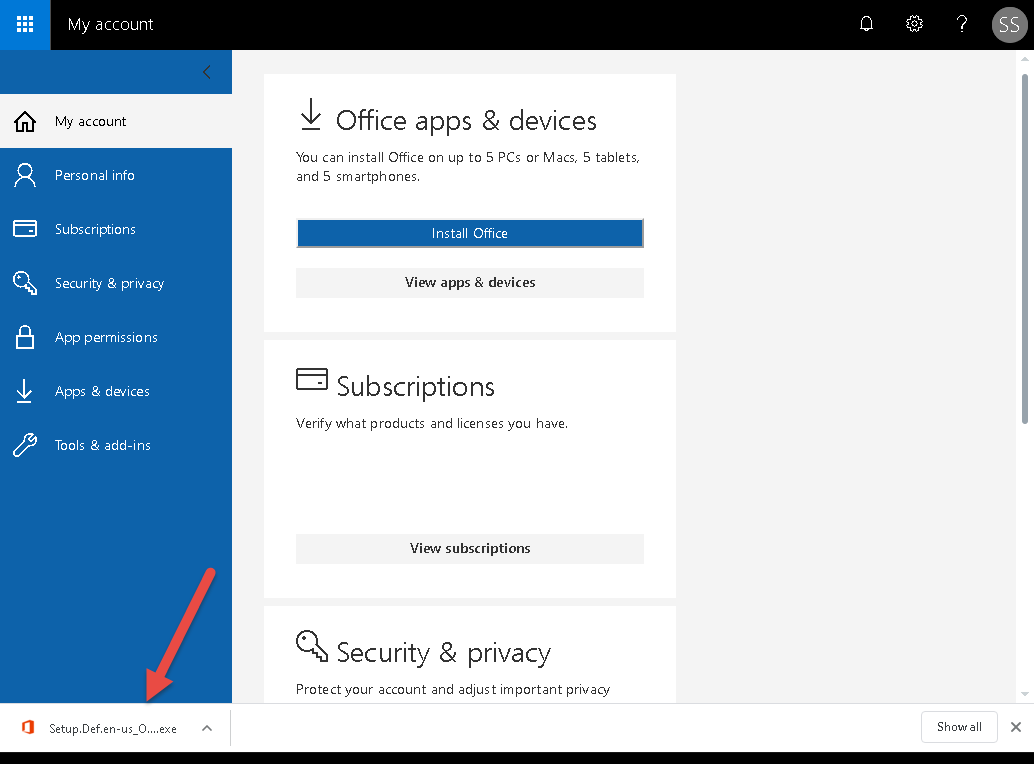The width and height of the screenshot is (1034, 764).
Task: Click the key icon beside Security & privacy heading
Action: click(312, 646)
